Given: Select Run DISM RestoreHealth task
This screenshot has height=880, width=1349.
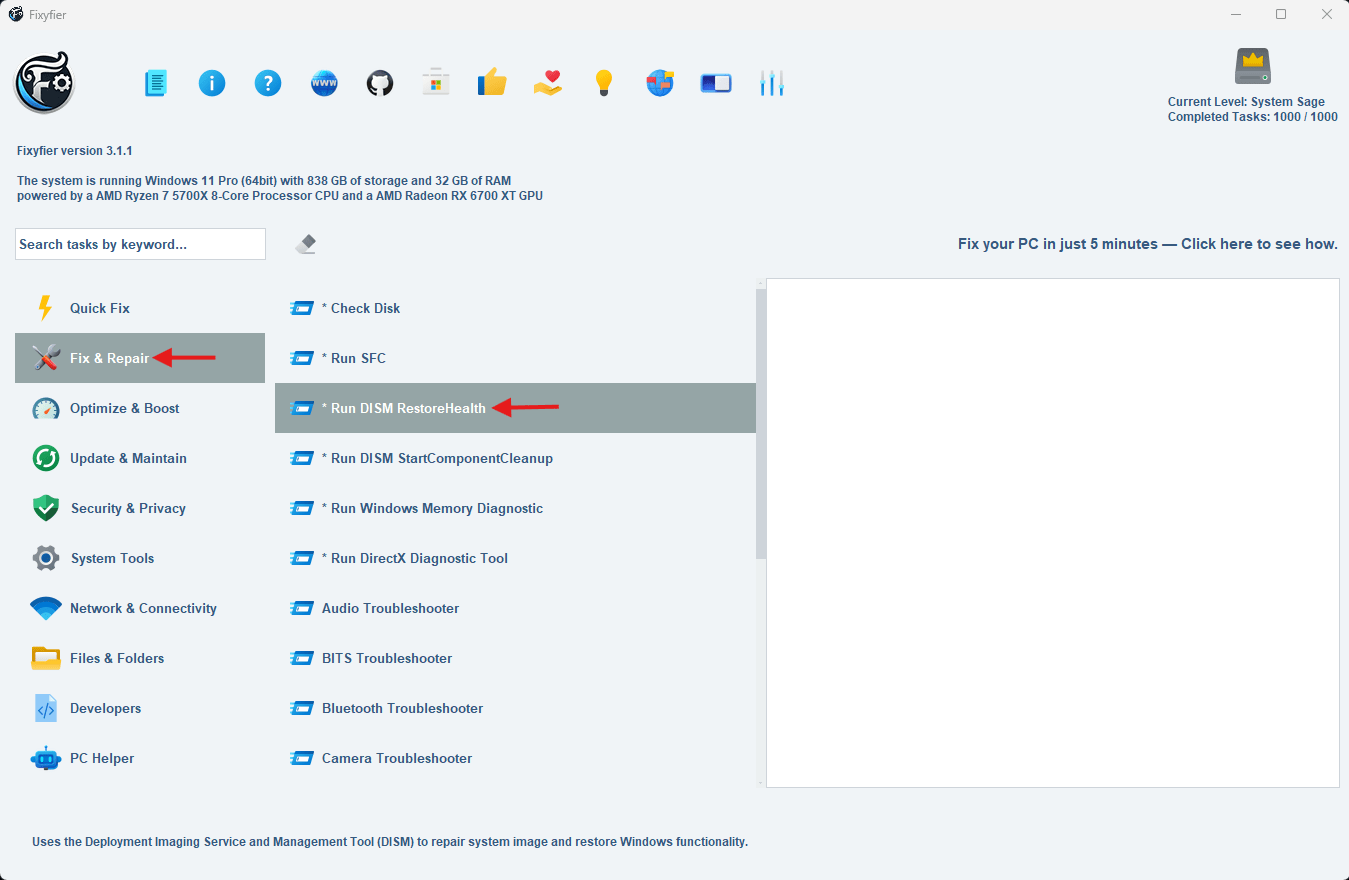Looking at the screenshot, I should pyautogui.click(x=515, y=408).
